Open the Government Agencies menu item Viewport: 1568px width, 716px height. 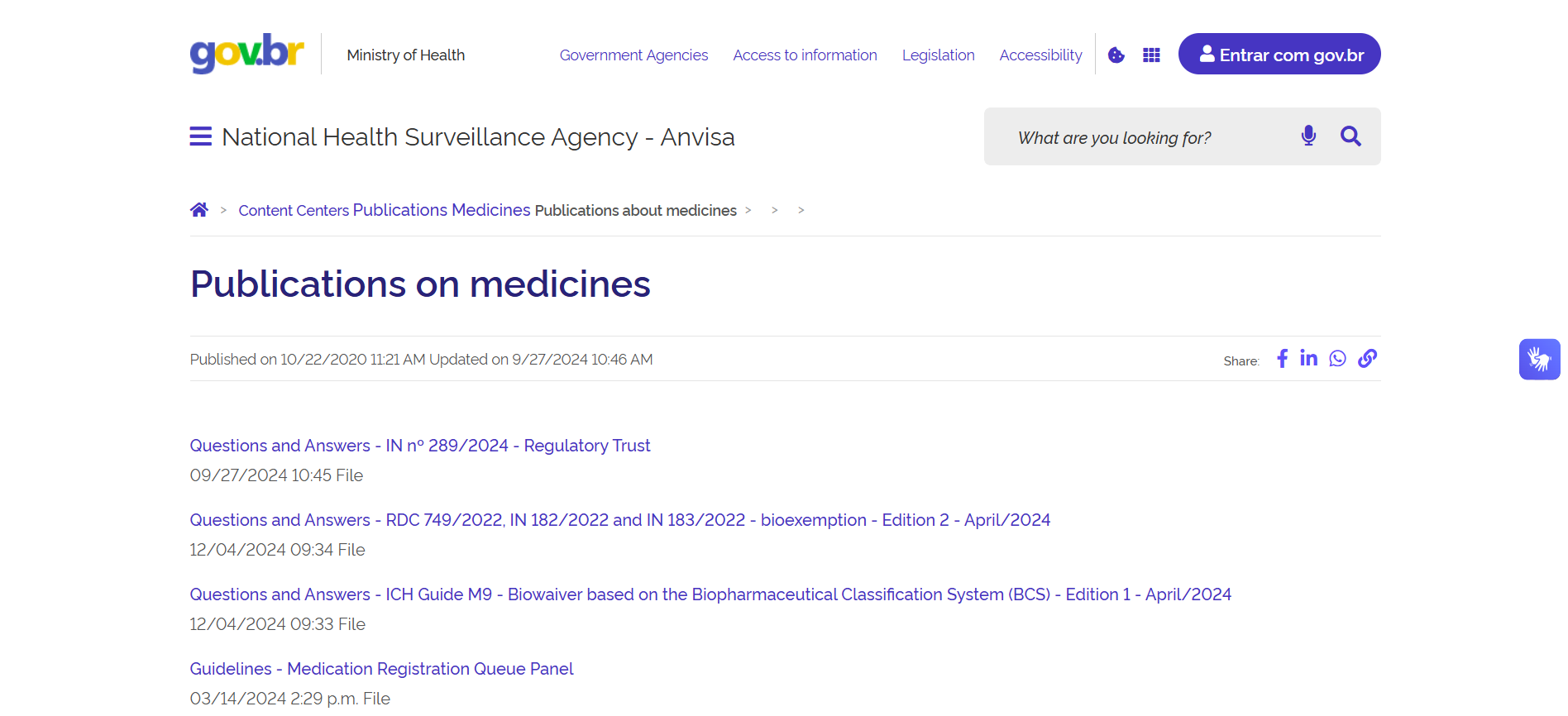coord(633,55)
